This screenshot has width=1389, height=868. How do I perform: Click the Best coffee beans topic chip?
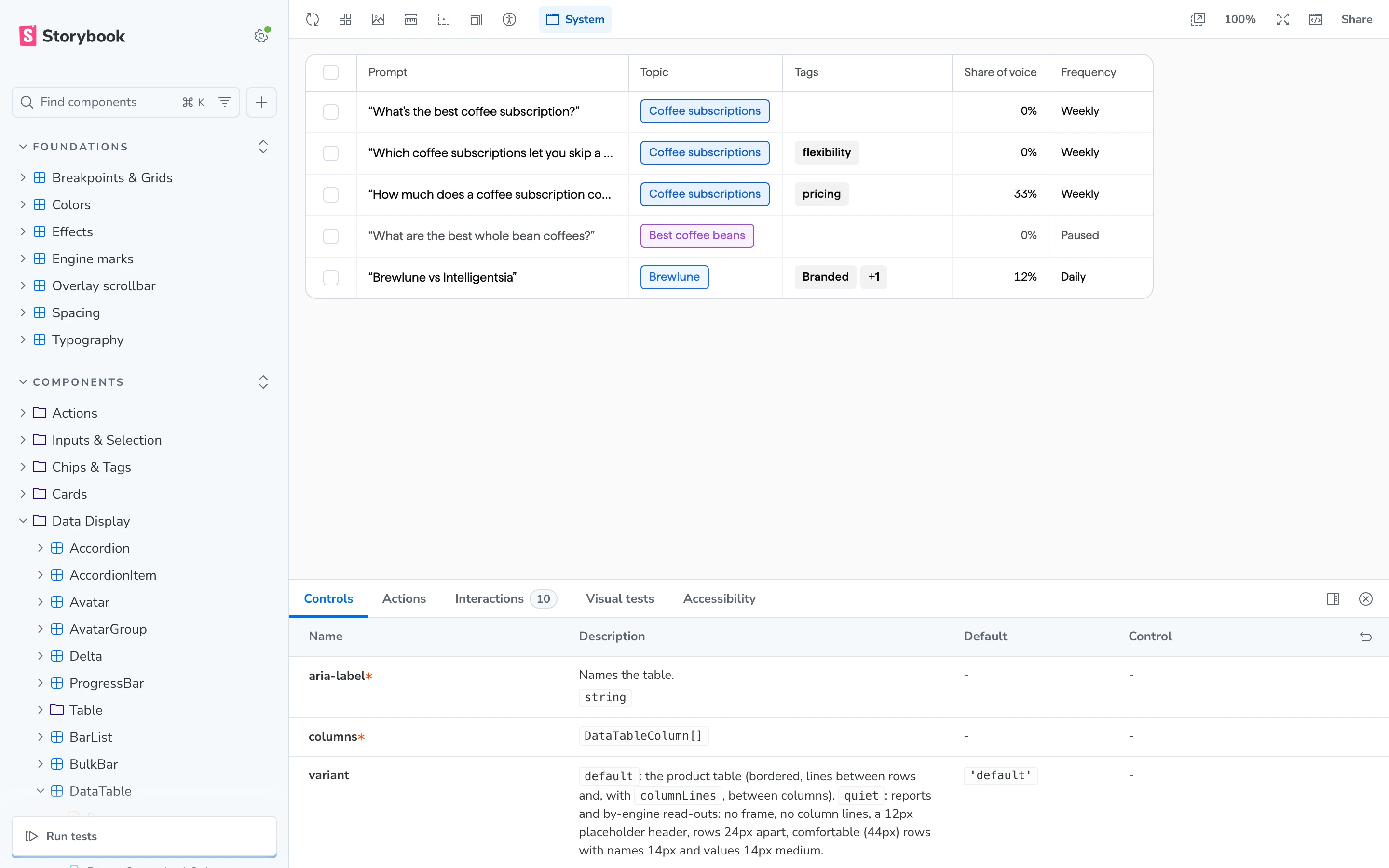click(697, 236)
